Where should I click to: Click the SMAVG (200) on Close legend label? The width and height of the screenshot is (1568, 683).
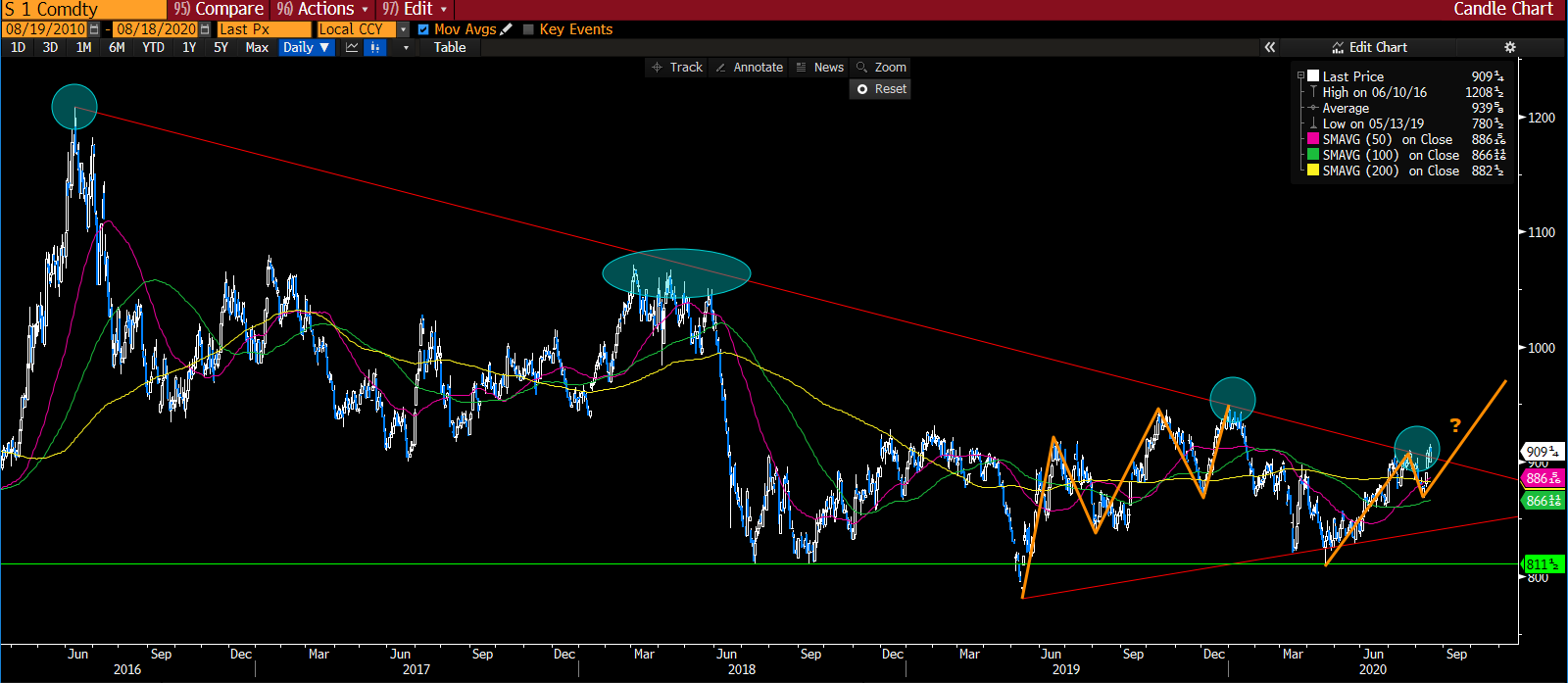click(1391, 171)
